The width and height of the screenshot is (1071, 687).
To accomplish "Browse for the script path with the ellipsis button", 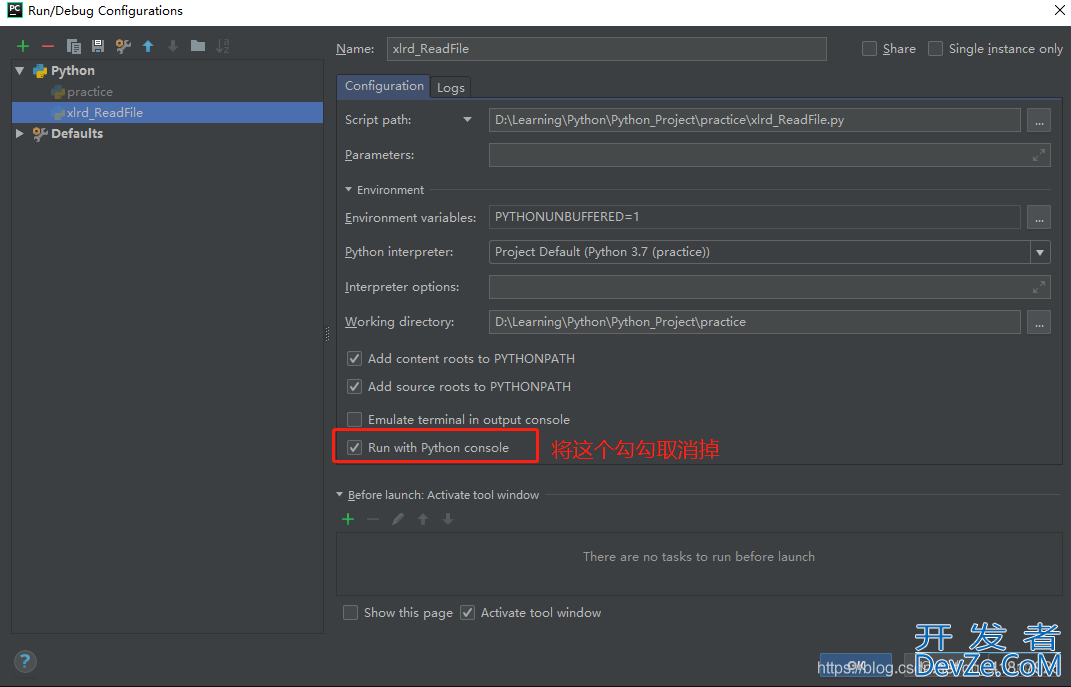I will (x=1039, y=120).
